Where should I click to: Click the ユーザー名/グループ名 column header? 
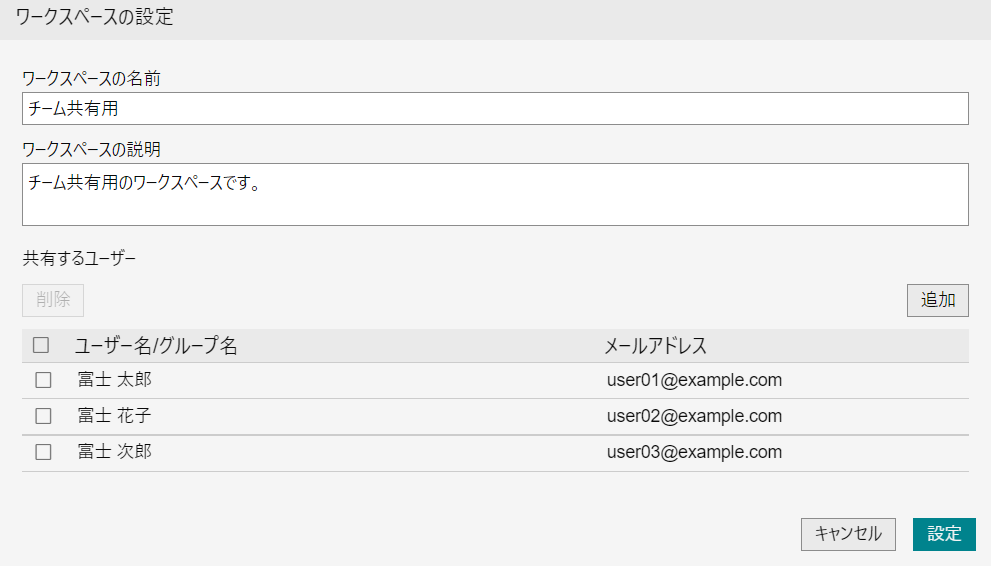[x=156, y=346]
